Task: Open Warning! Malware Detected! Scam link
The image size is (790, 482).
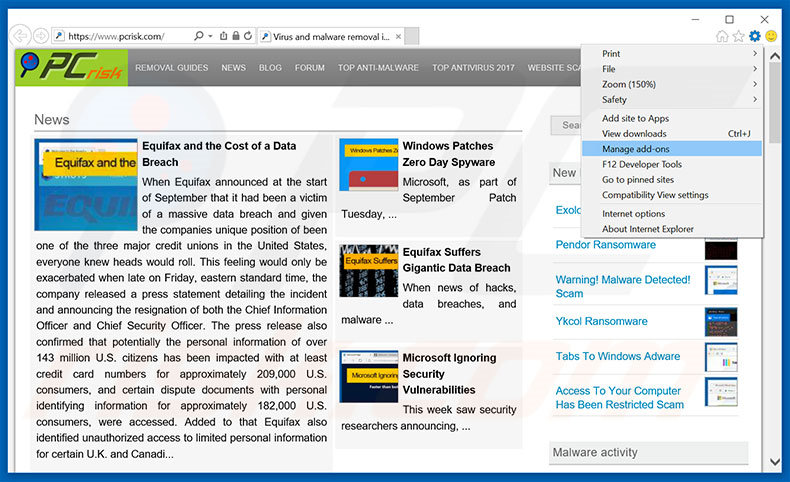Action: pos(623,287)
